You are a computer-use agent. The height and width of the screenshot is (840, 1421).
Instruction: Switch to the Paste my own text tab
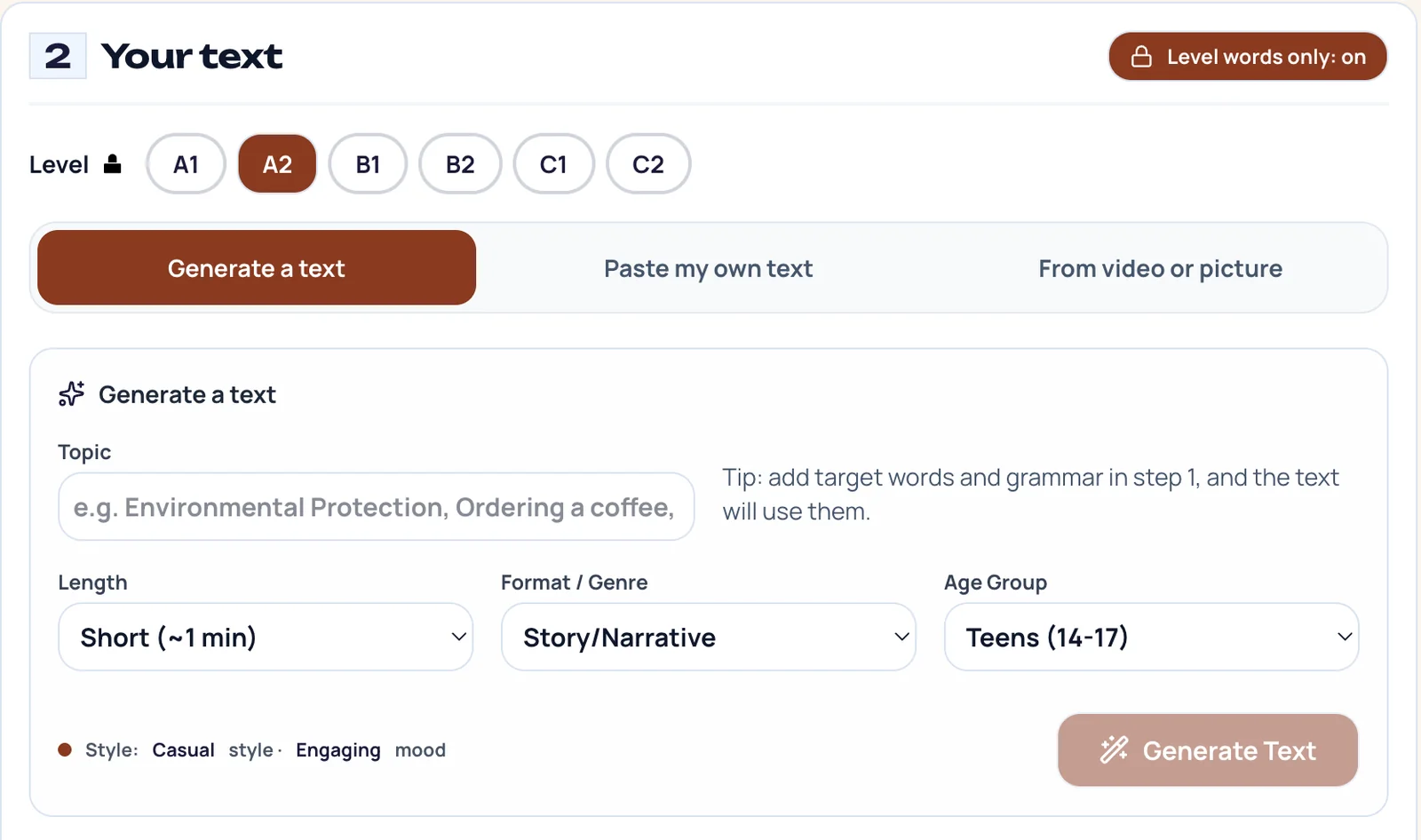click(x=709, y=268)
